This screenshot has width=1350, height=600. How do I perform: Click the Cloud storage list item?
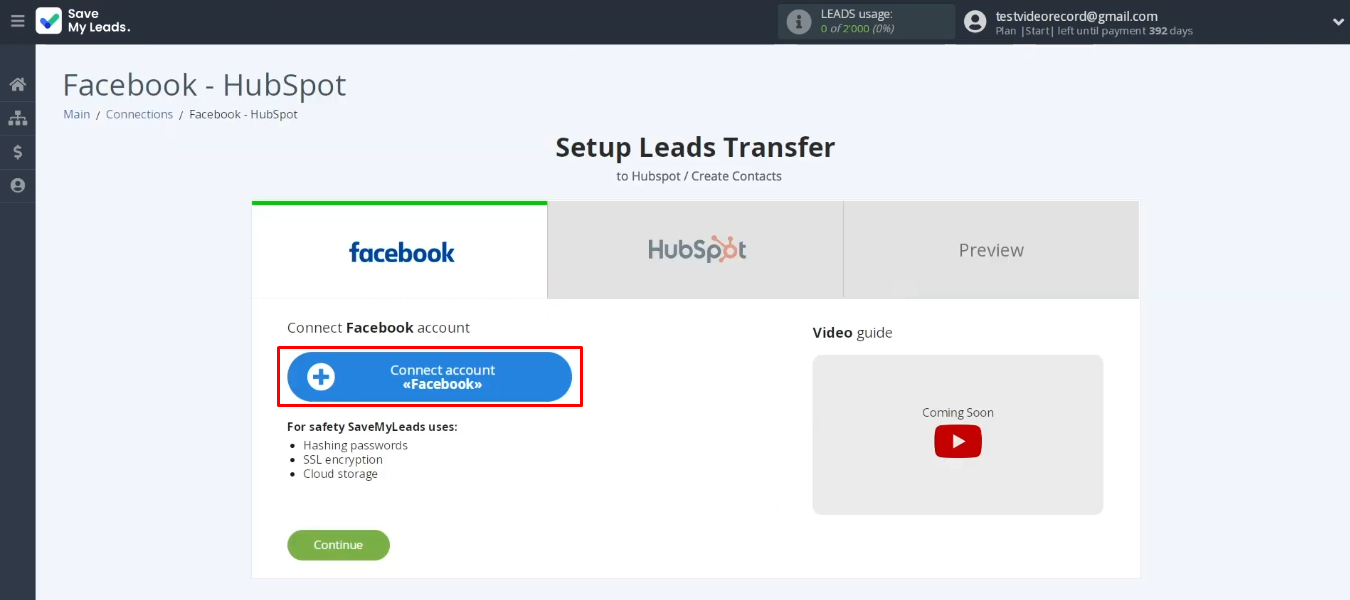pos(340,474)
